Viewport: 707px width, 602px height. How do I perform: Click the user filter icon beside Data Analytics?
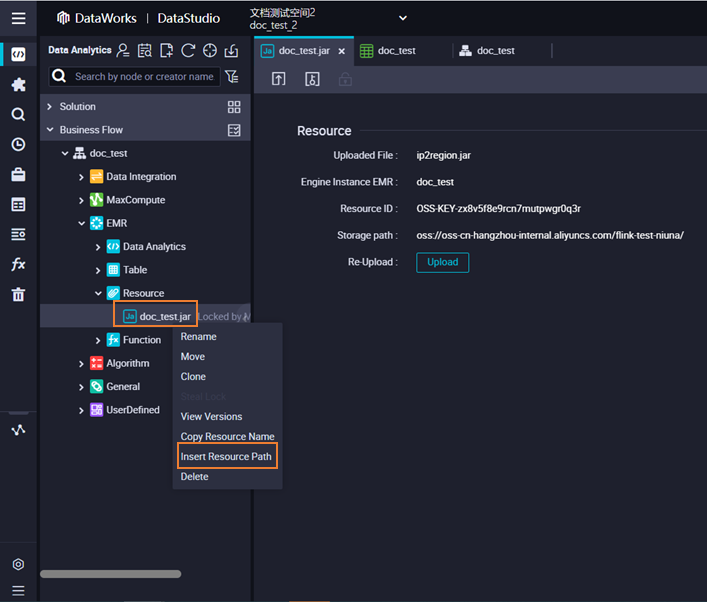pyautogui.click(x=123, y=51)
